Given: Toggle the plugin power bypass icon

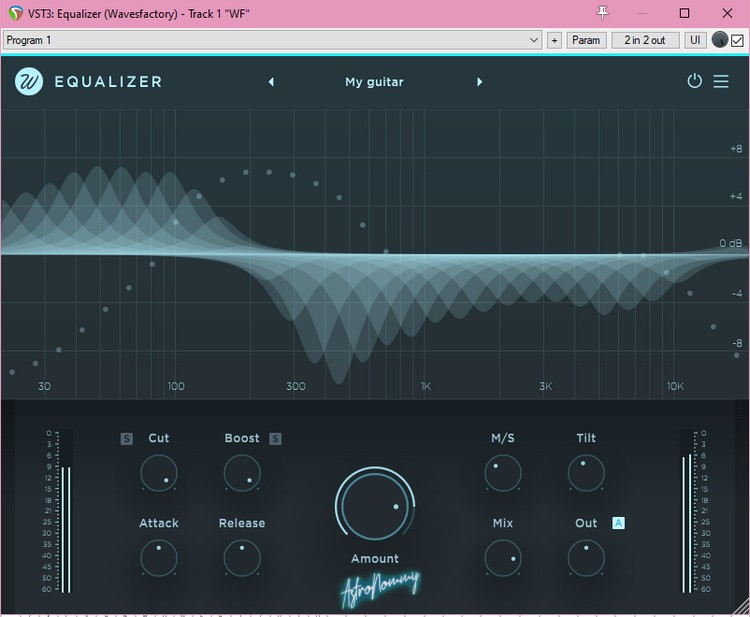Looking at the screenshot, I should point(694,81).
